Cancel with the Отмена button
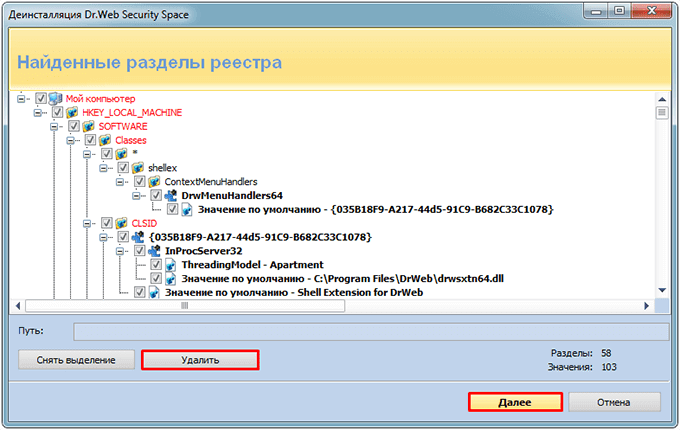 pos(614,402)
